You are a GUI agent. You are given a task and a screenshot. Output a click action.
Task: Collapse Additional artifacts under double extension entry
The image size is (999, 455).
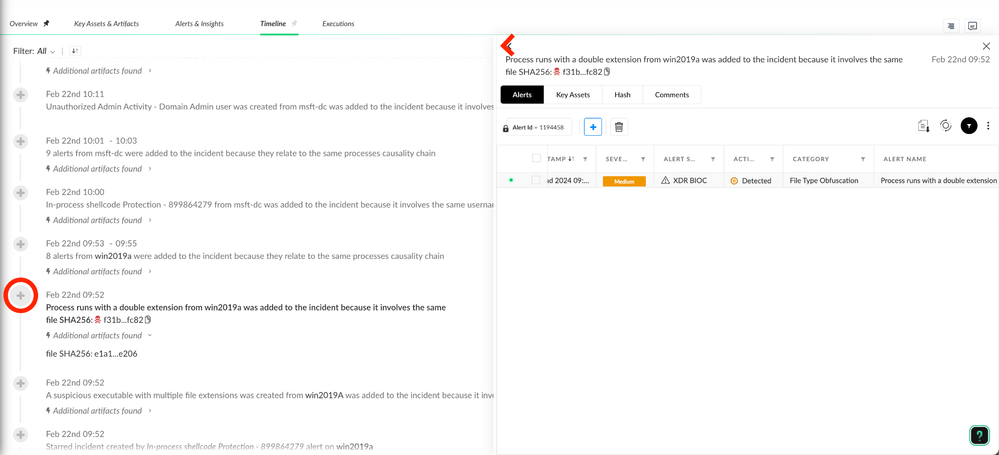pos(99,335)
